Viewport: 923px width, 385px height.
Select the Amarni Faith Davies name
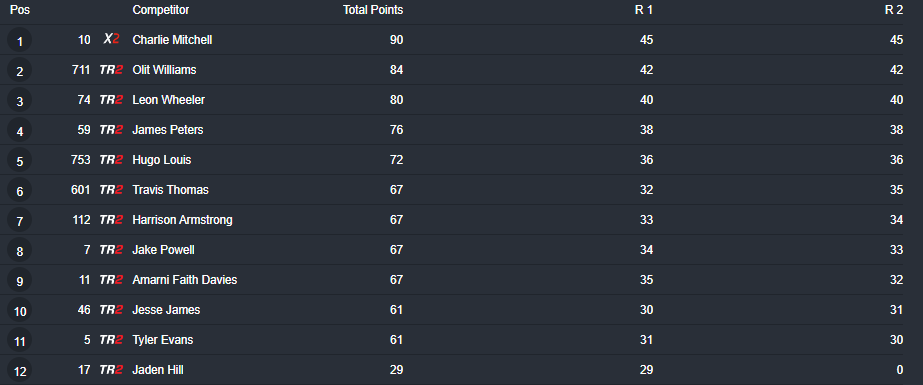tap(185, 280)
